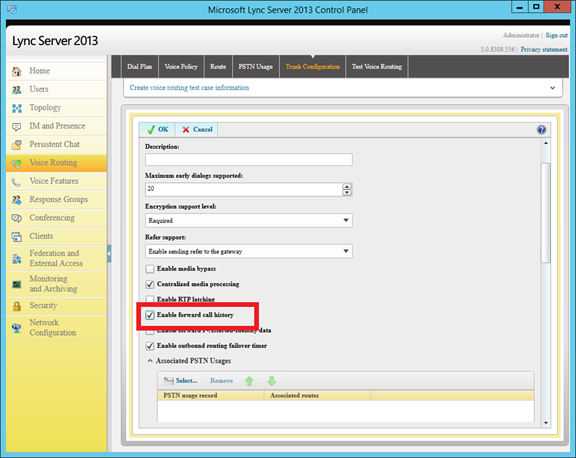The image size is (576, 458).
Task: Collapse Associated PSTN Usages section
Action: [x=150, y=361]
